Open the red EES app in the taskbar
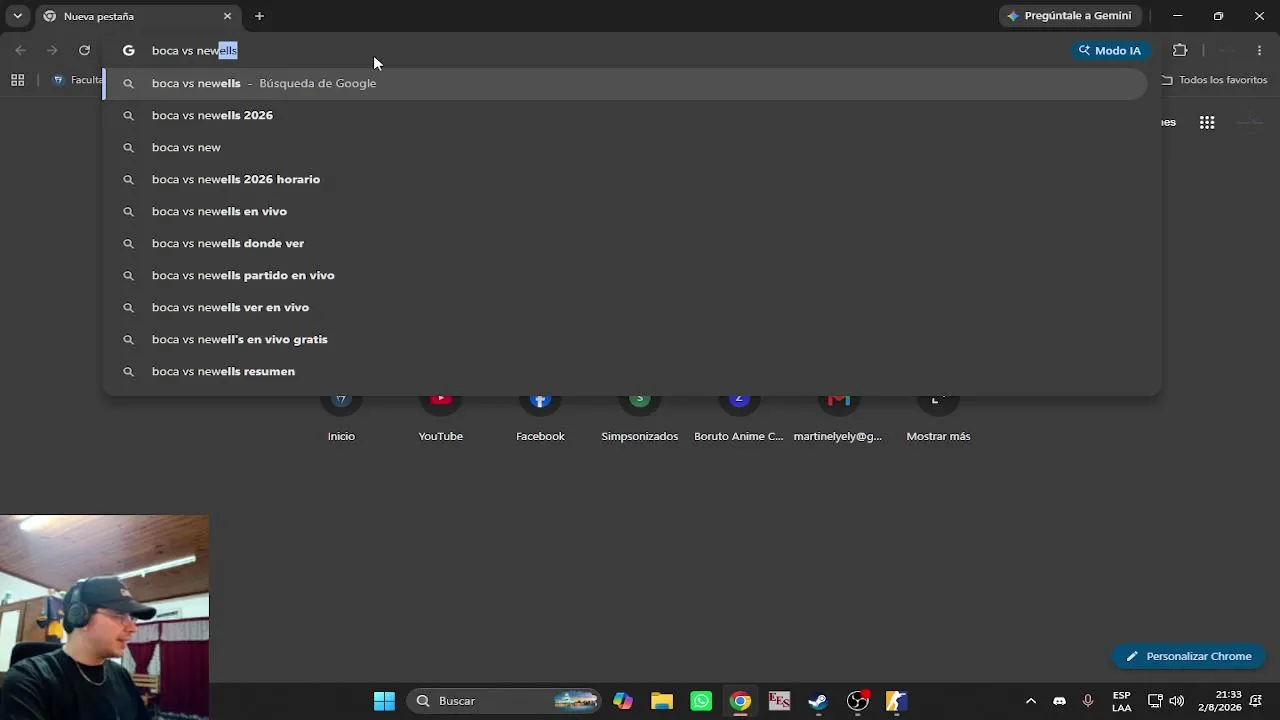1280x720 pixels. [x=779, y=701]
